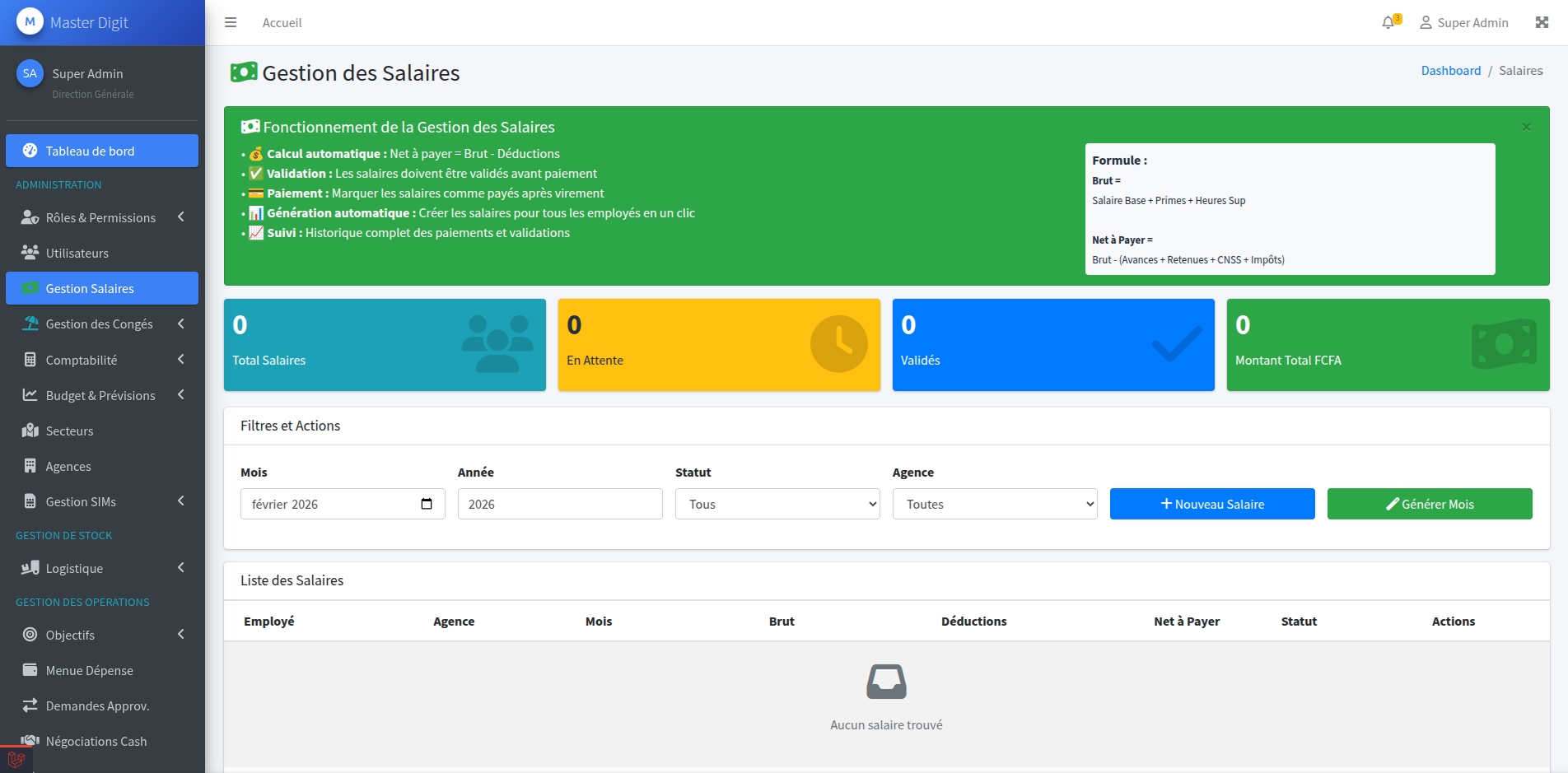This screenshot has width=1568, height=773.
Task: Open the Laravel debug bar icon
Action: pos(16,759)
